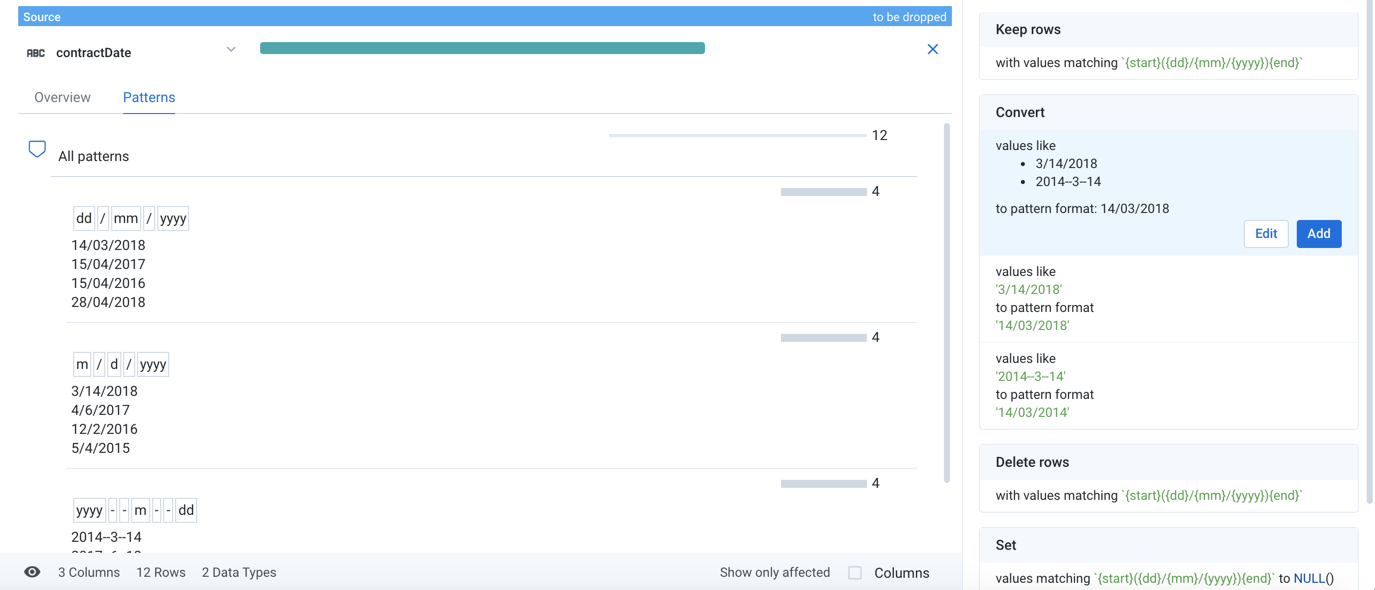1375x590 pixels.
Task: Select the dd/mm/yyyy pattern group
Action: (131, 219)
